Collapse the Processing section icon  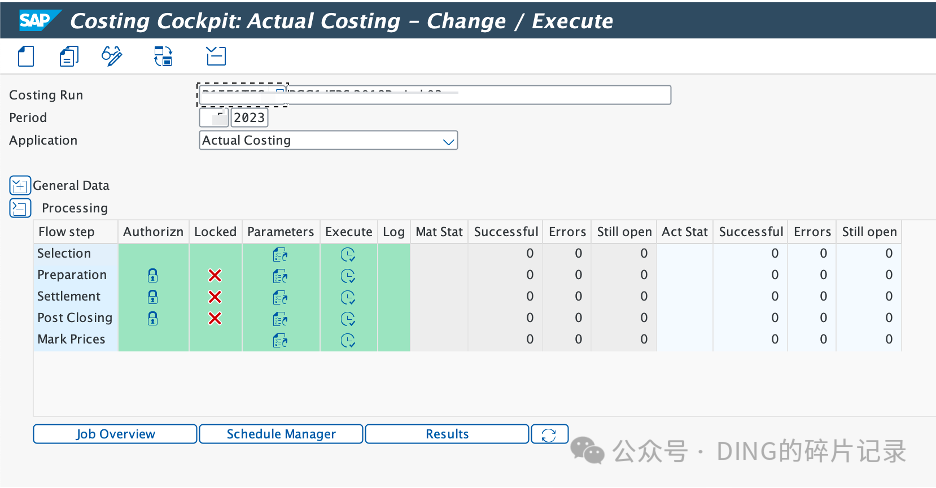20,208
